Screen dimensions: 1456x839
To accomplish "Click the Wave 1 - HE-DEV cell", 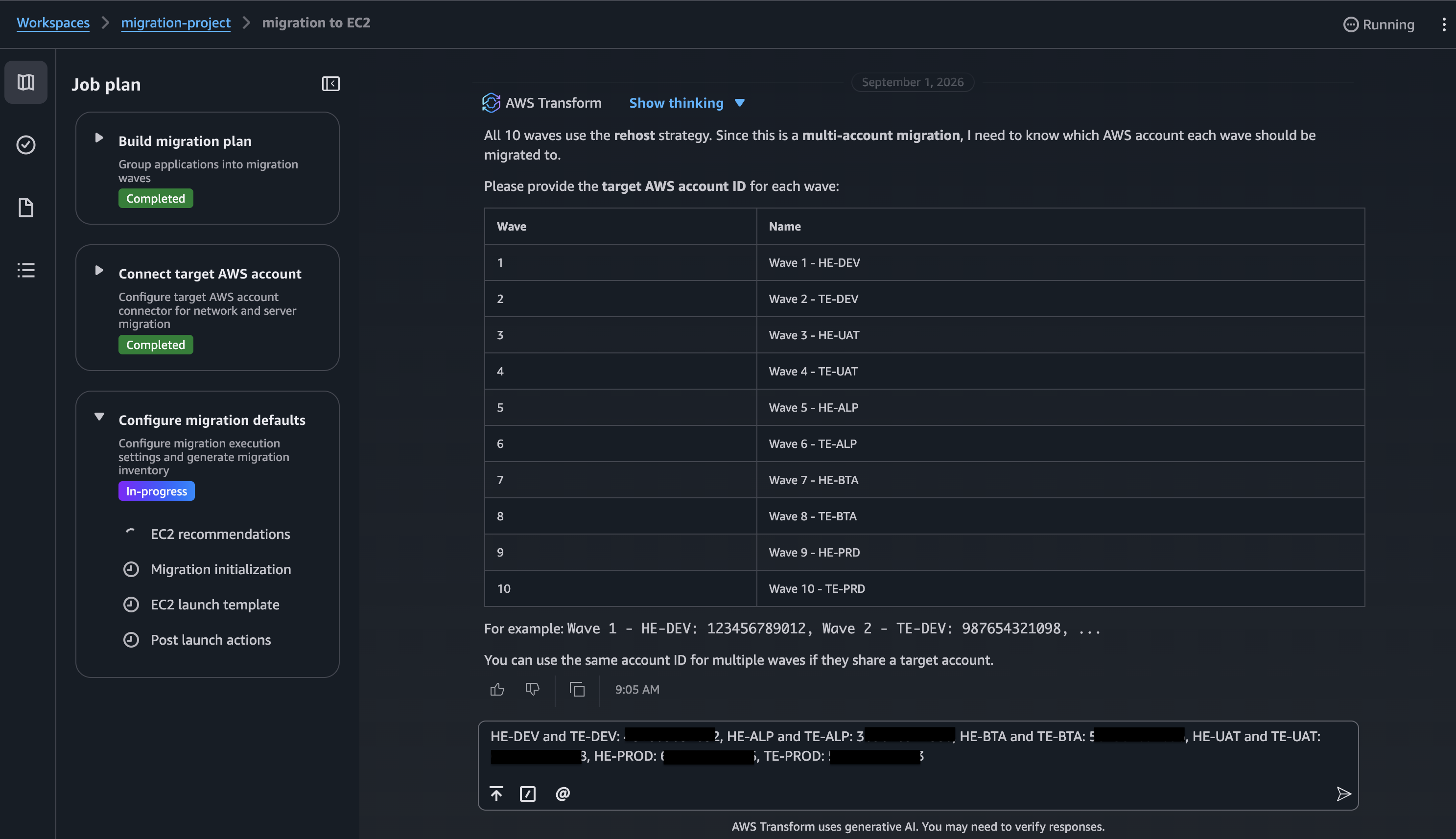I will pos(1060,263).
